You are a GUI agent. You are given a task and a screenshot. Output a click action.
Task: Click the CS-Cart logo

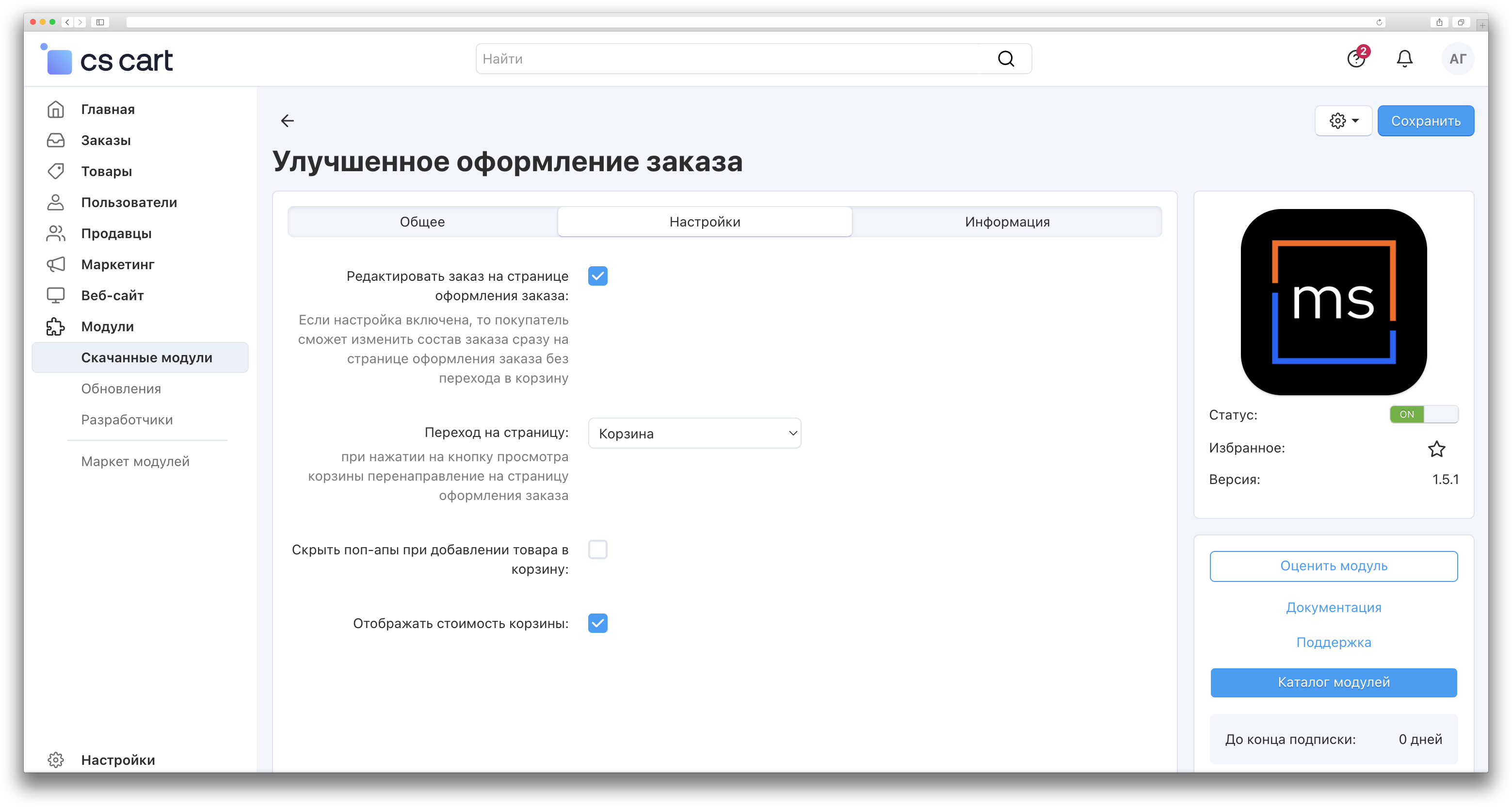click(x=109, y=60)
